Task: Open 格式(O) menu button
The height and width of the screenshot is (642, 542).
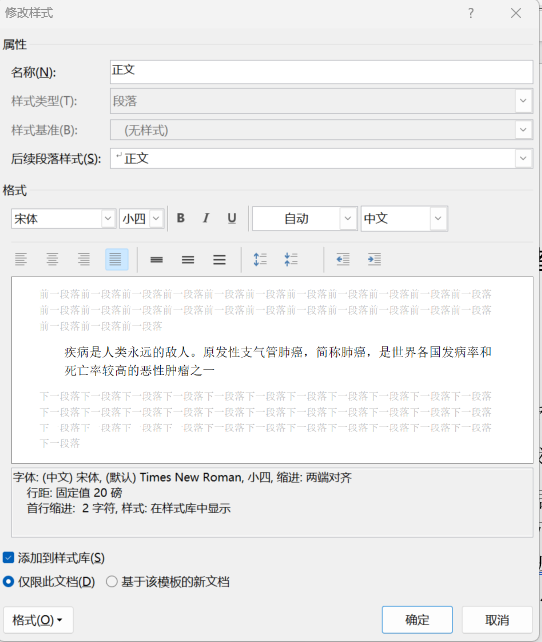Action: pos(38,620)
